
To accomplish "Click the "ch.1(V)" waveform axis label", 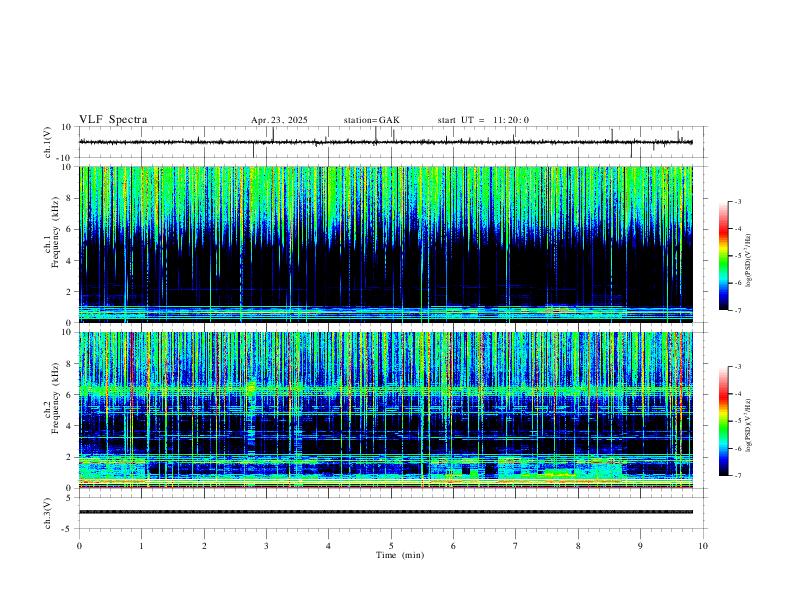I will click(48, 142).
